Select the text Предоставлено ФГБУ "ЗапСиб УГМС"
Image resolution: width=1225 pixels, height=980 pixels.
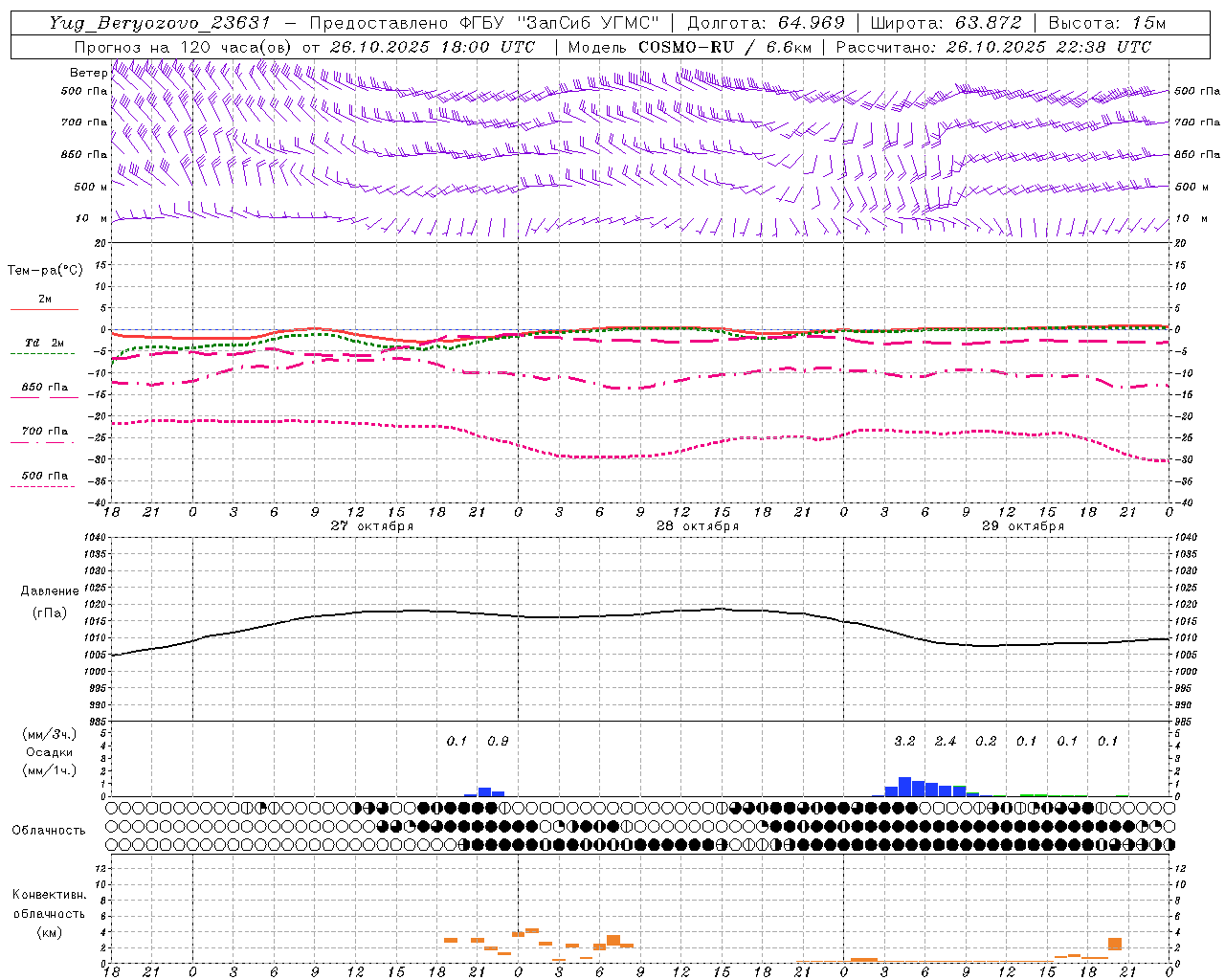click(485, 23)
